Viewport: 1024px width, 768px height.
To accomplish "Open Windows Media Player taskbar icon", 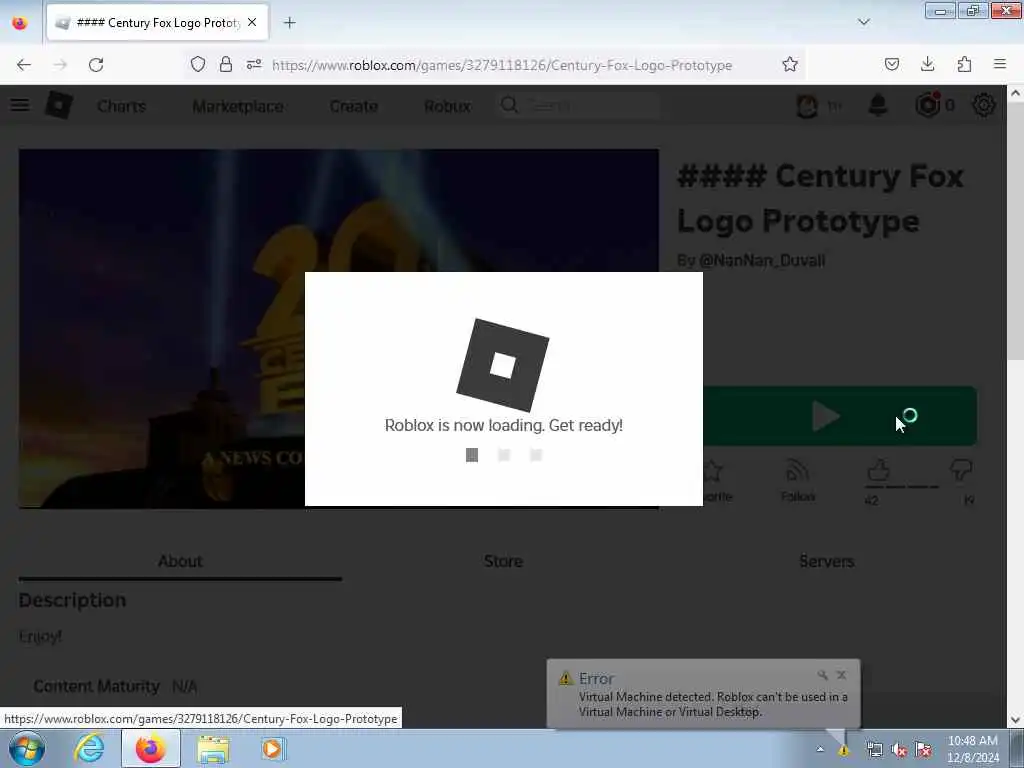I will point(272,748).
